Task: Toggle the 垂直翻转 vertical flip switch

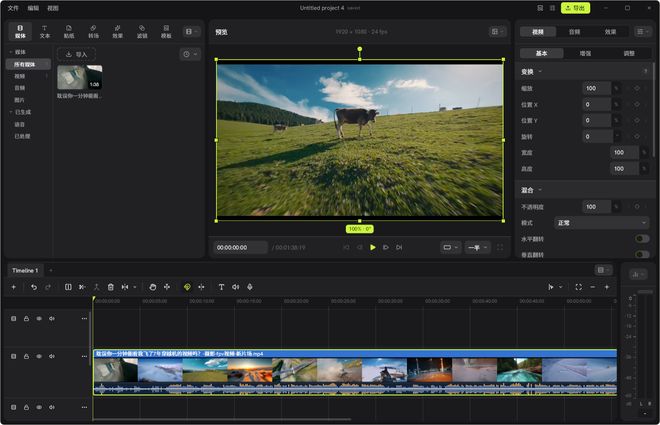Action: [642, 254]
